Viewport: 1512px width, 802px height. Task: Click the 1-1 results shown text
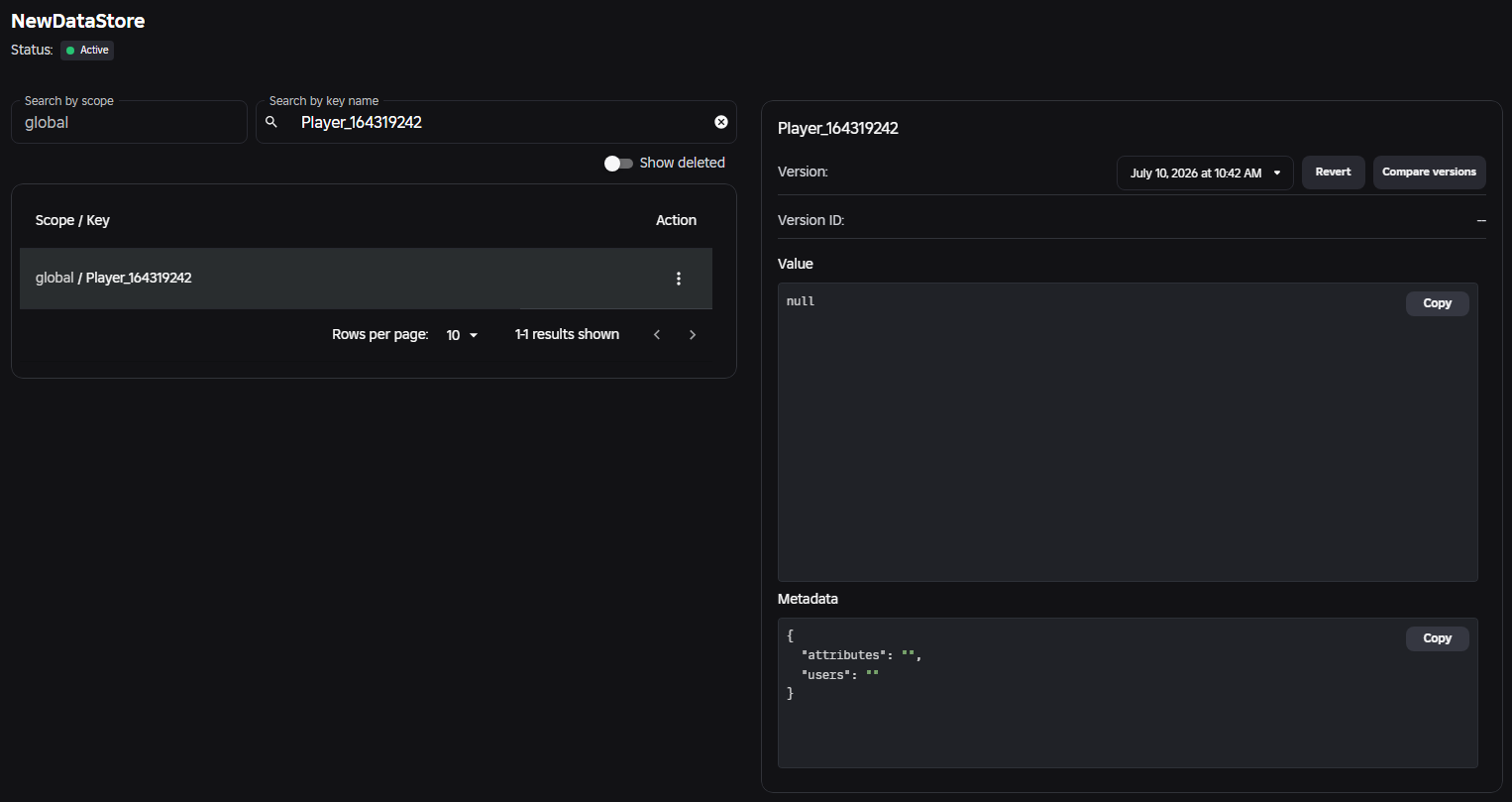click(567, 335)
